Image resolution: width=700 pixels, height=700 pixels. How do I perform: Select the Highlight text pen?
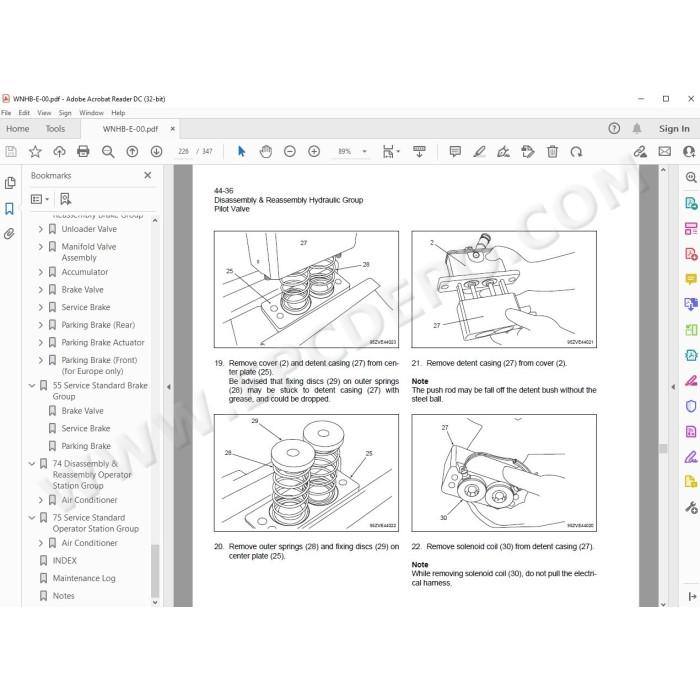[x=479, y=152]
